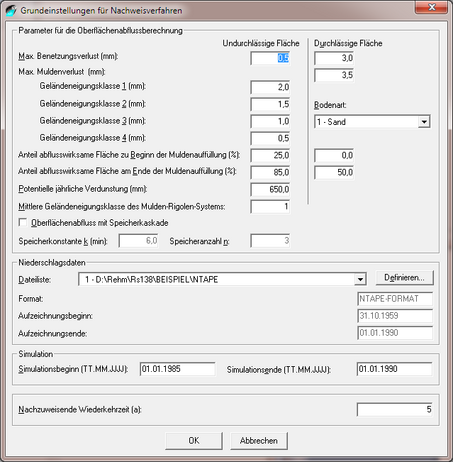The image size is (453, 462).
Task: Focus the Simulationsbeginn date field
Action: [x=177, y=369]
